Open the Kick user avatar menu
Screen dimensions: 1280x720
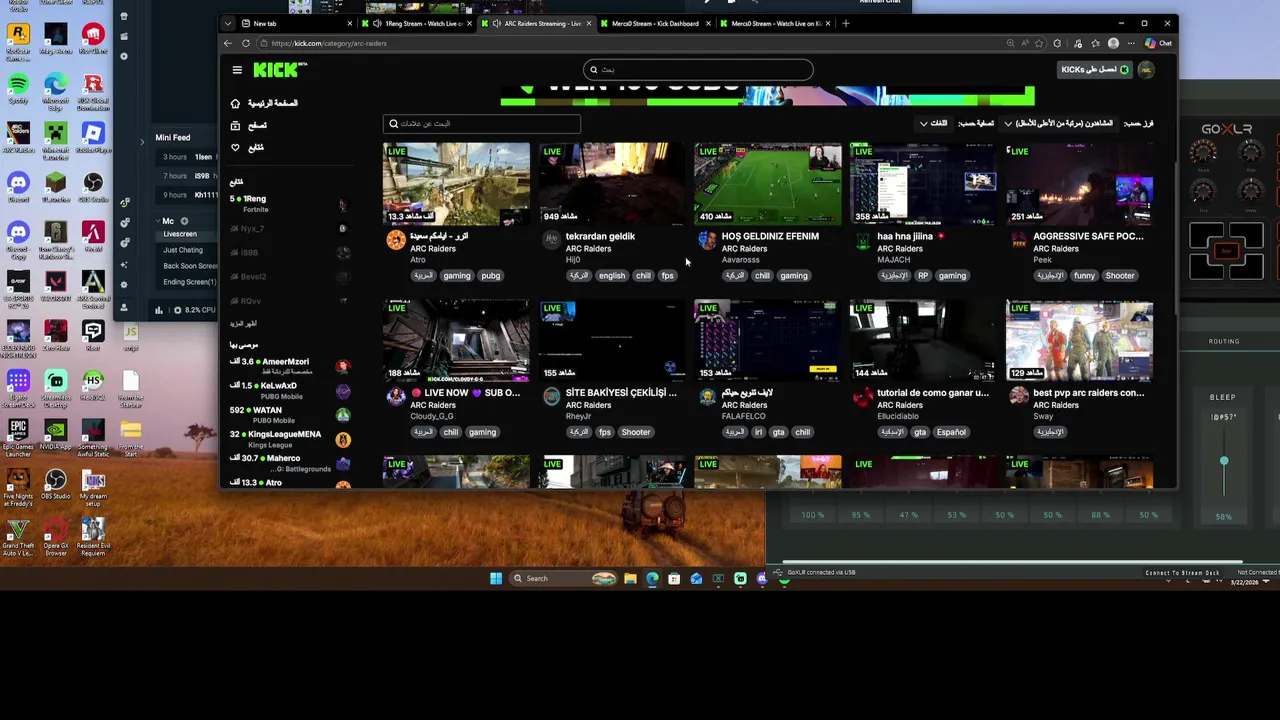click(x=1146, y=70)
